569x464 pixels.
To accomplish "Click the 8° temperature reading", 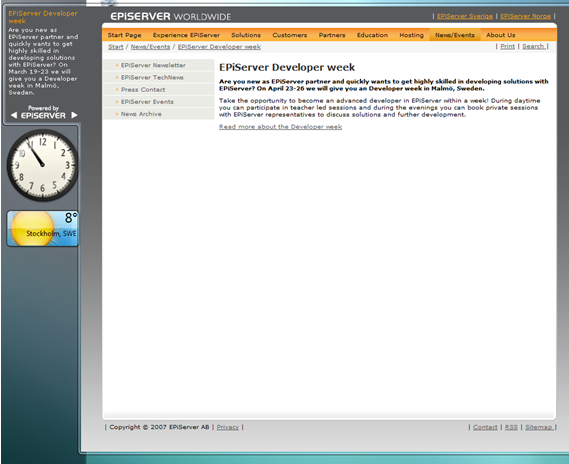I will pyautogui.click(x=70, y=218).
